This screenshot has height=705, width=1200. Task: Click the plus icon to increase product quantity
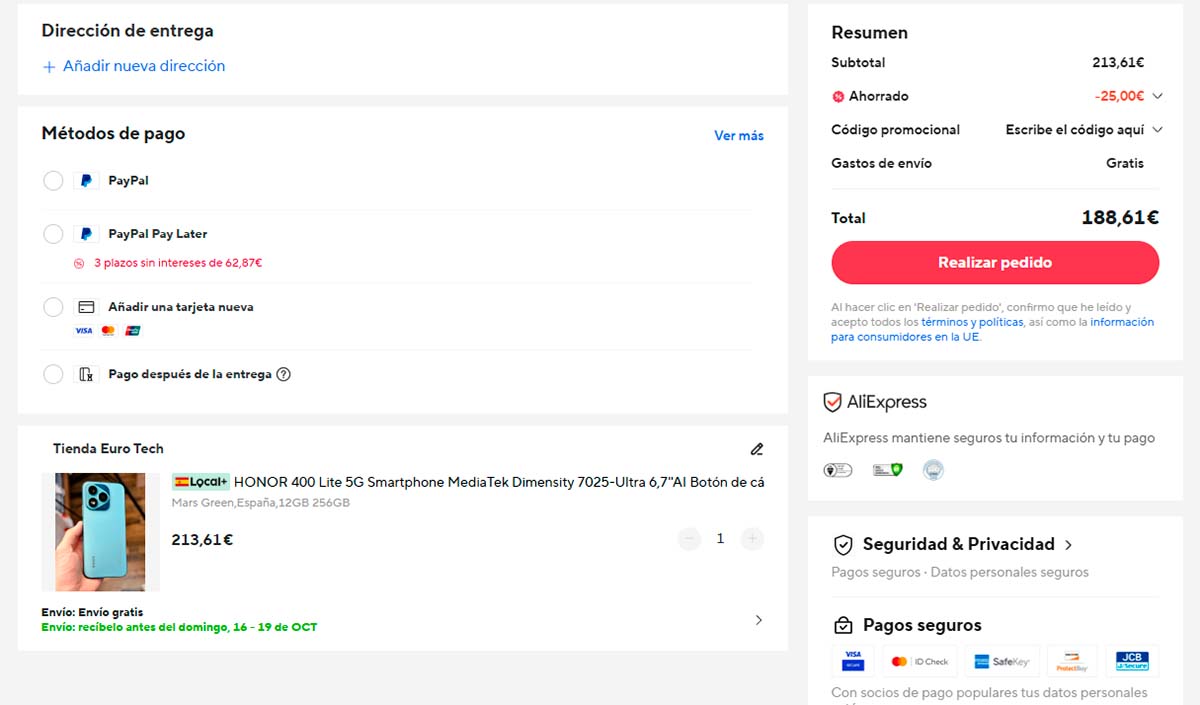[x=752, y=539]
